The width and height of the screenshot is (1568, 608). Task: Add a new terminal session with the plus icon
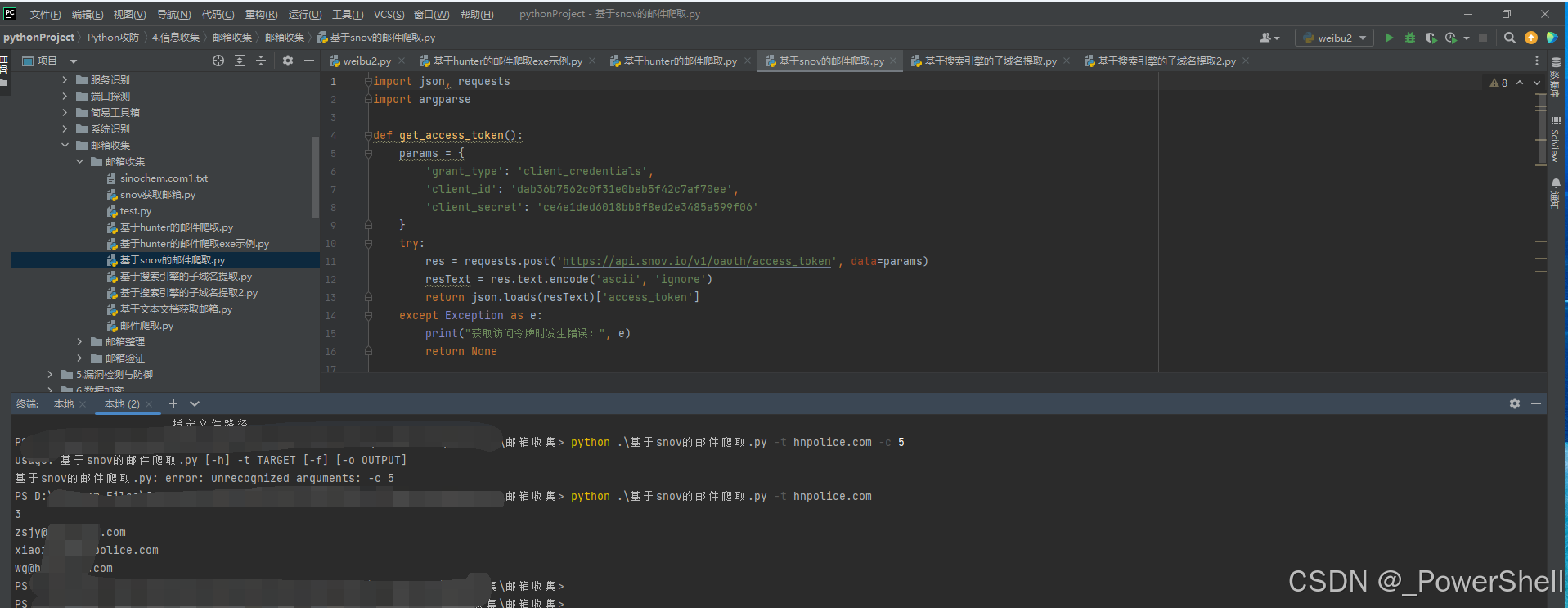[x=173, y=403]
